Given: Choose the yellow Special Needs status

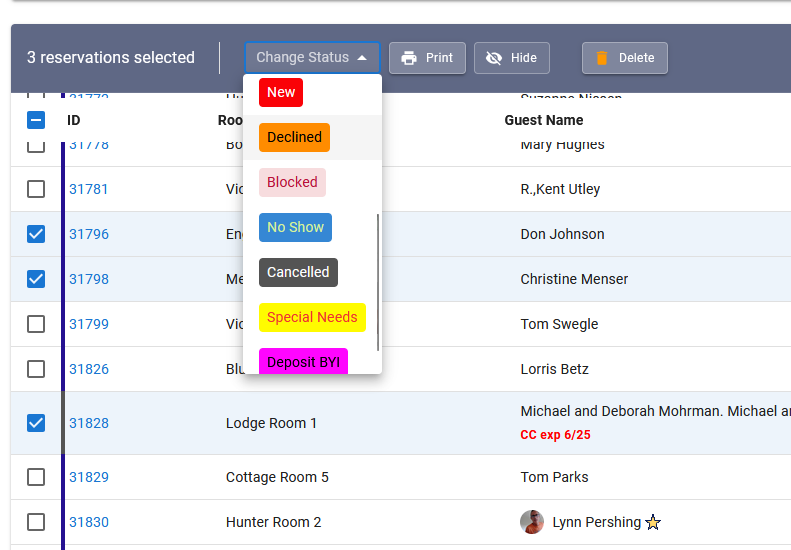Looking at the screenshot, I should 312,317.
